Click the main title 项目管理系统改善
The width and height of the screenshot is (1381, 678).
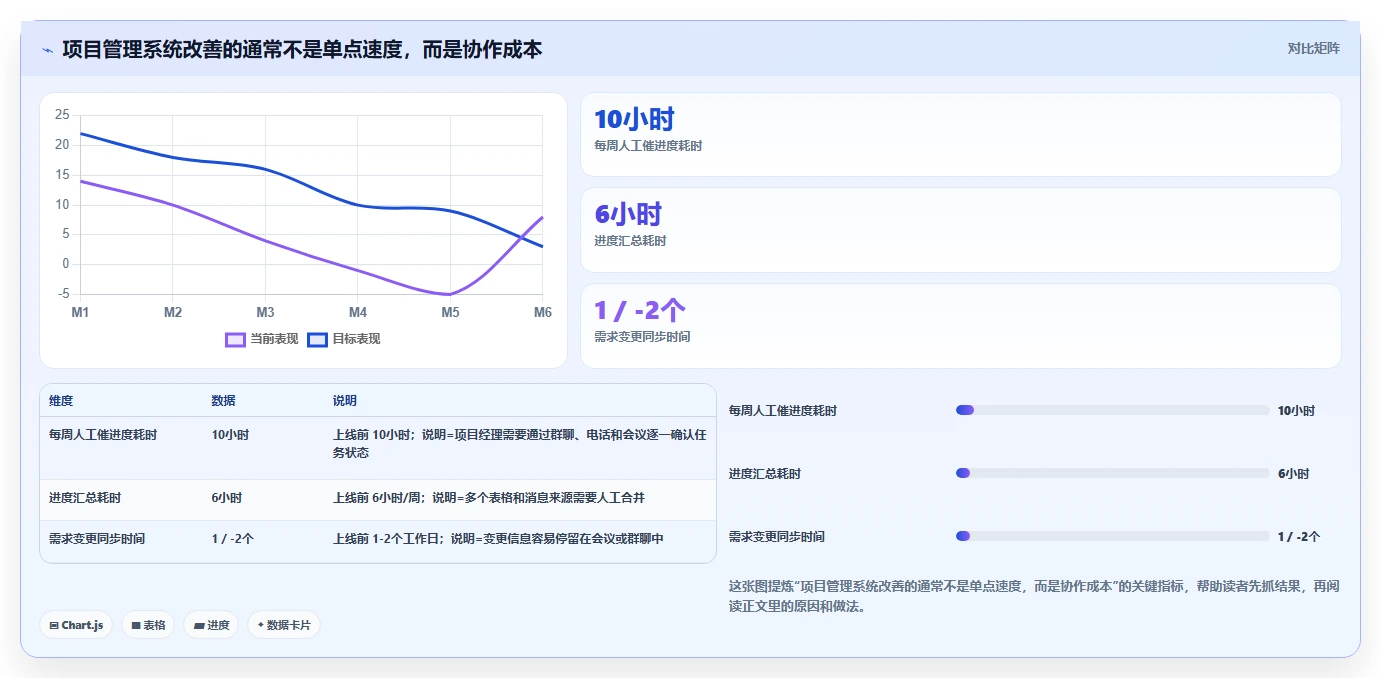point(302,49)
